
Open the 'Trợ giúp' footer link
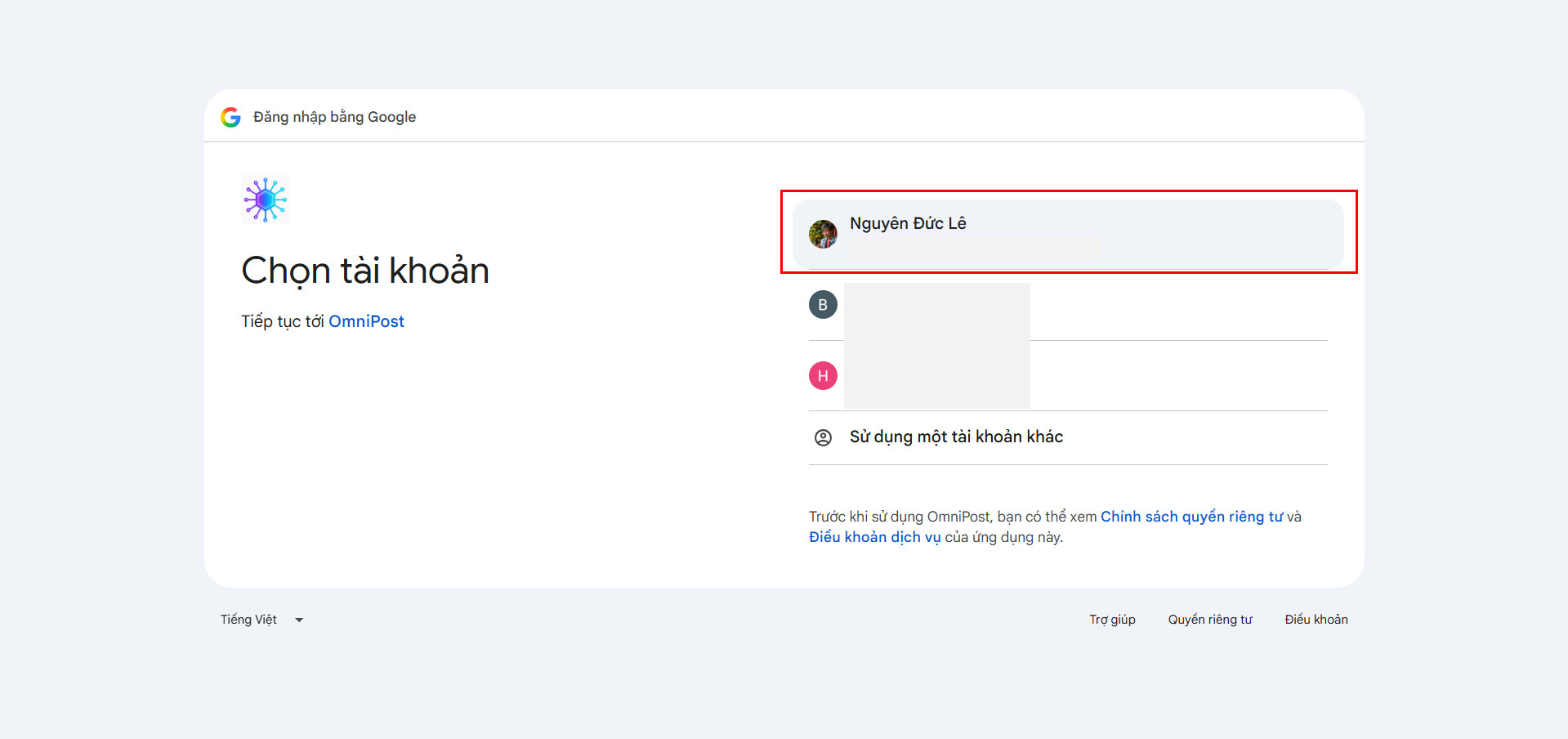[1112, 620]
